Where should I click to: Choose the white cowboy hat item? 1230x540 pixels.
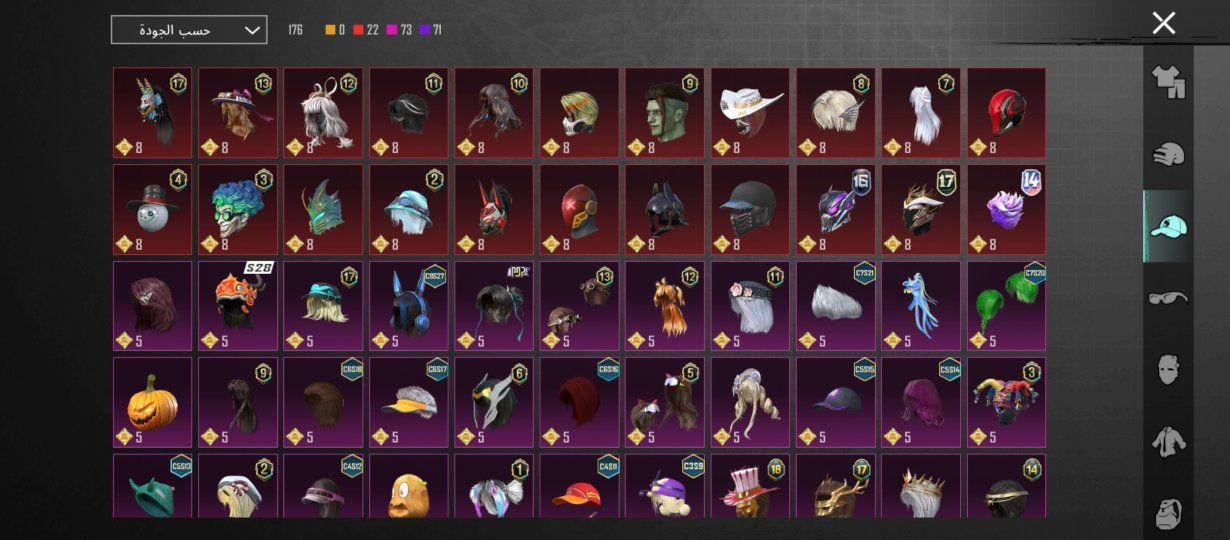750,112
